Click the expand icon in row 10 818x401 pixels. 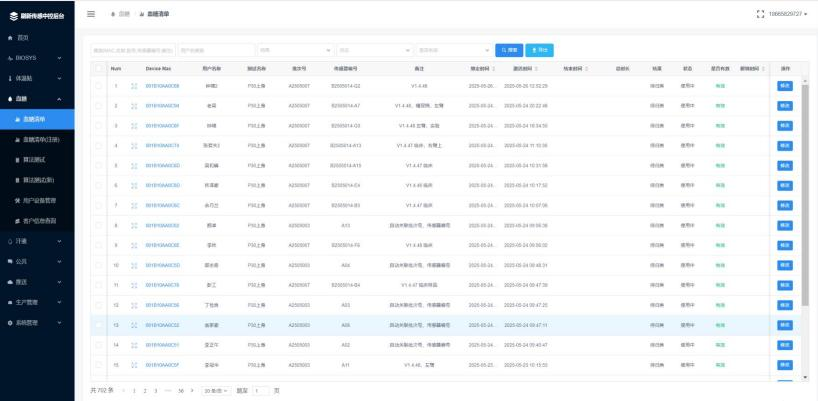[x=134, y=265]
